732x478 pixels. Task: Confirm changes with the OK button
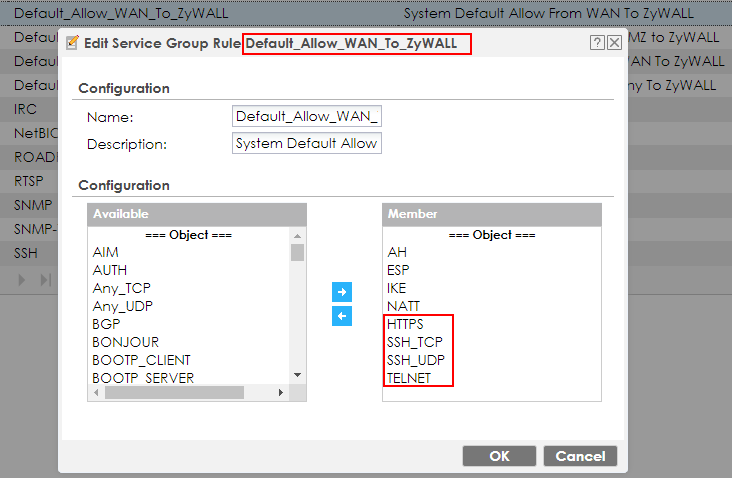[499, 456]
